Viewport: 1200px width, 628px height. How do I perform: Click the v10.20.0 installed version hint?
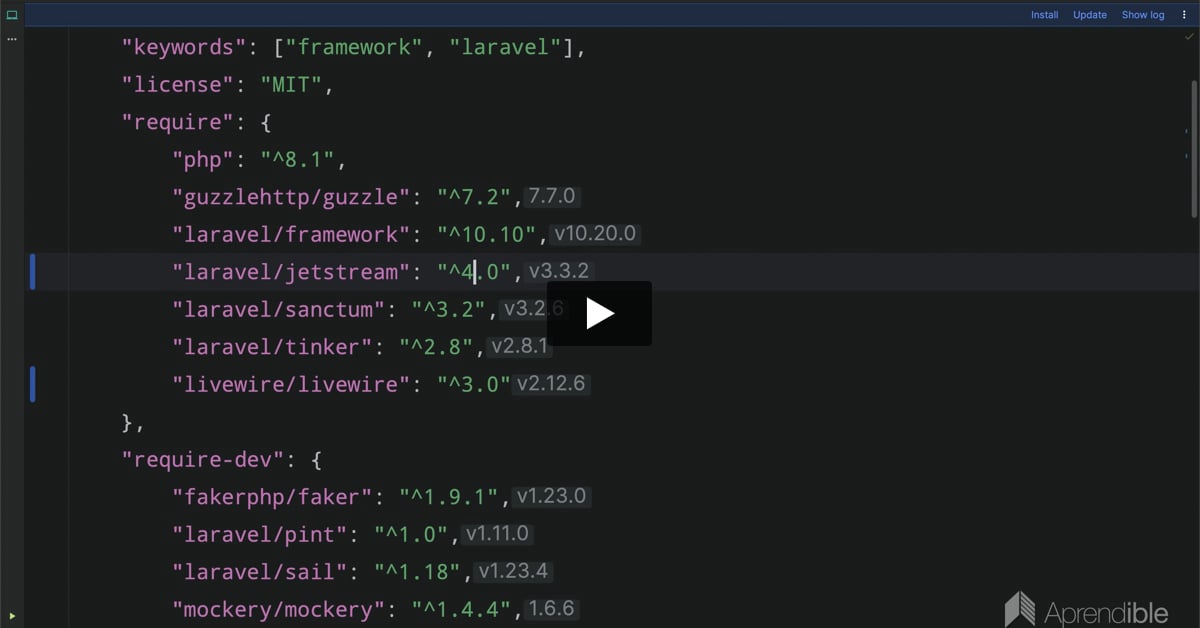tap(596, 235)
